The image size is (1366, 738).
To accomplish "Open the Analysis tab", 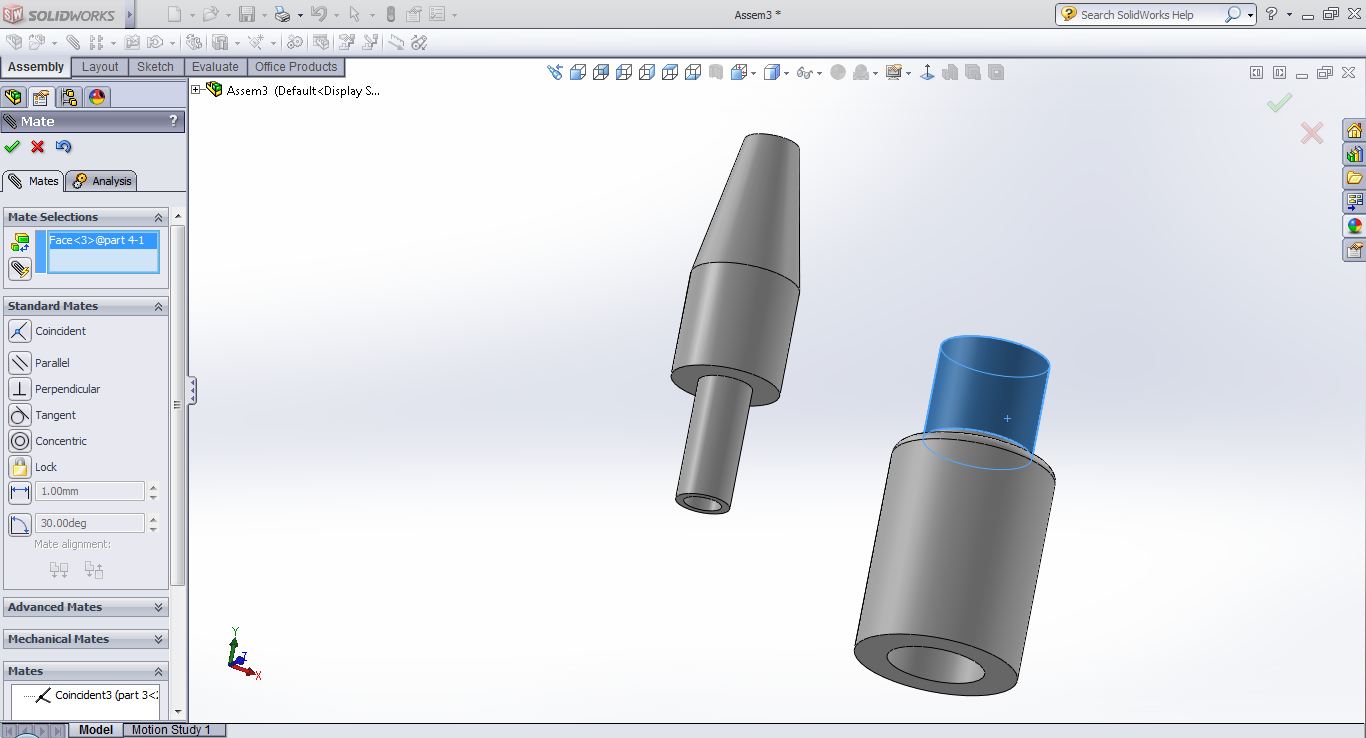I will tap(102, 181).
